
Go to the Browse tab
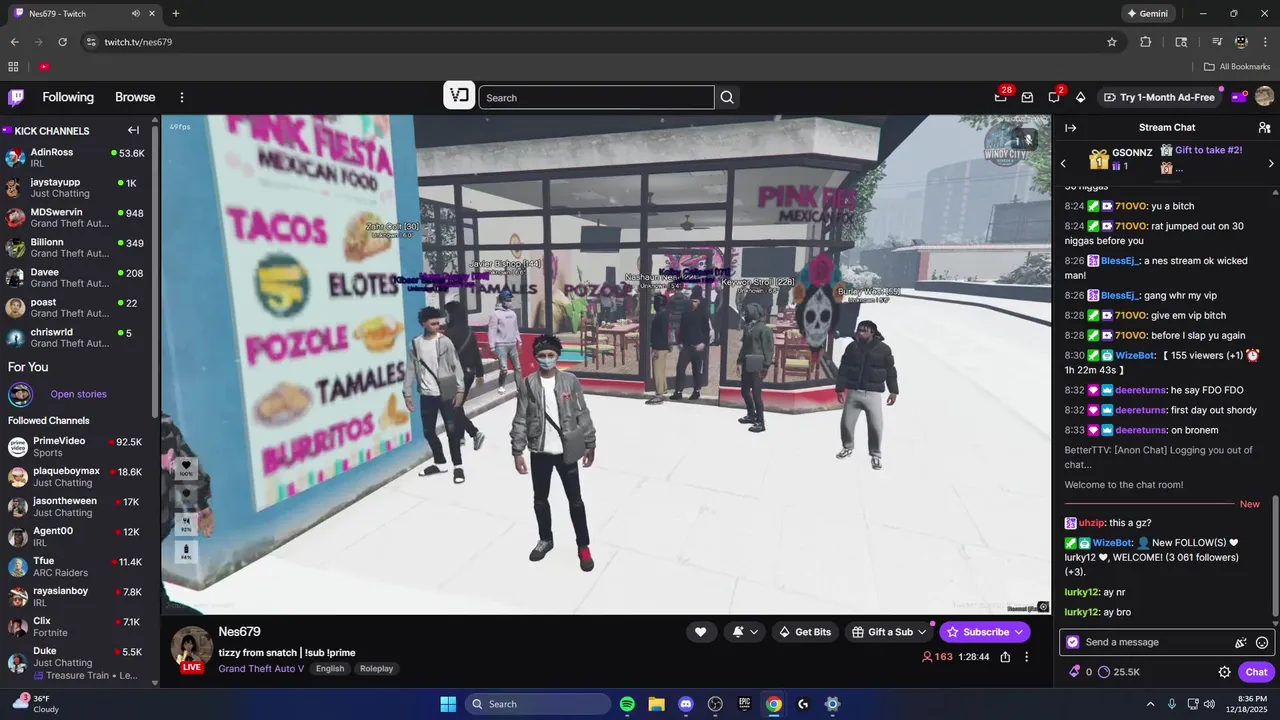[x=135, y=97]
